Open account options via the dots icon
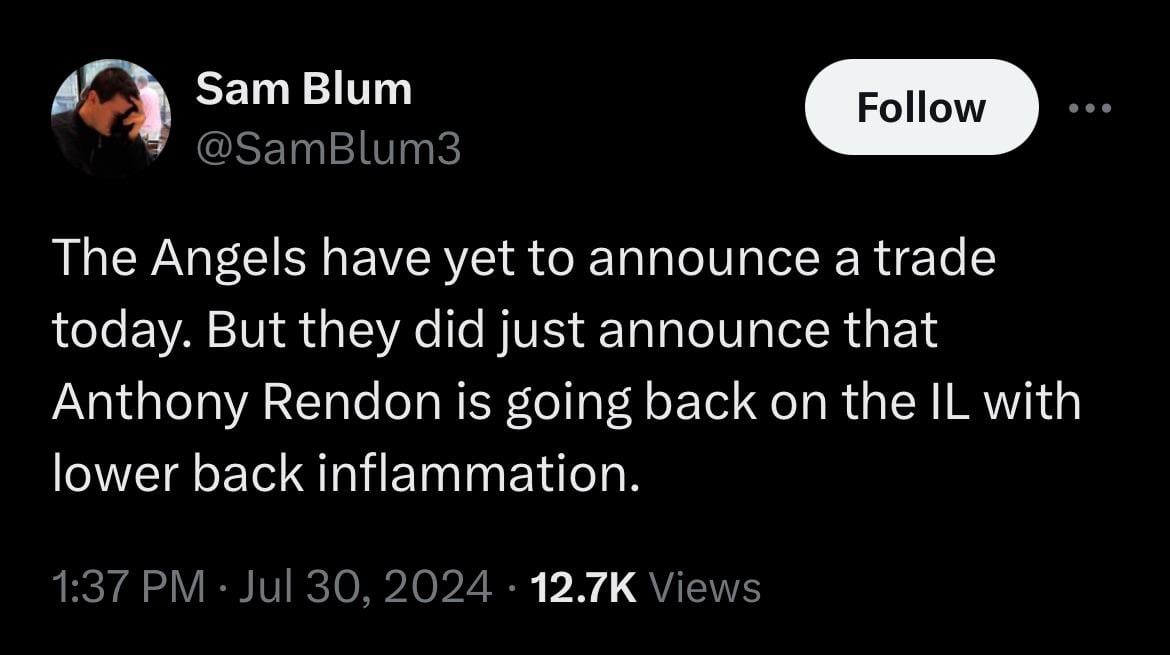 [1090, 108]
